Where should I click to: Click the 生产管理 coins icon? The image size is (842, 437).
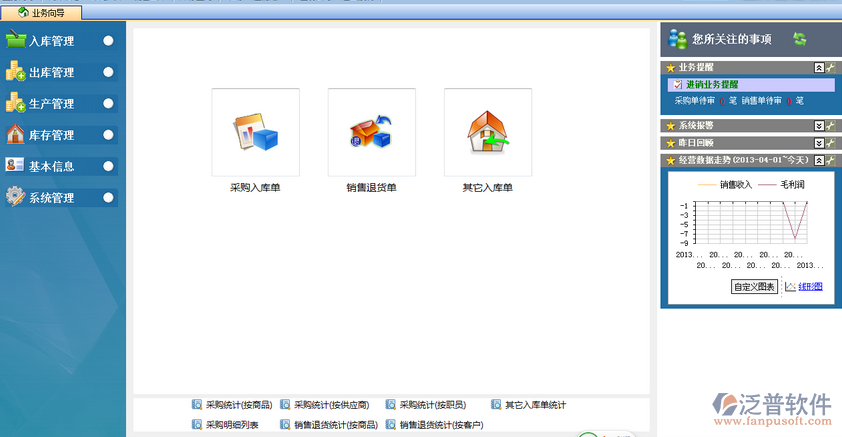pos(16,102)
